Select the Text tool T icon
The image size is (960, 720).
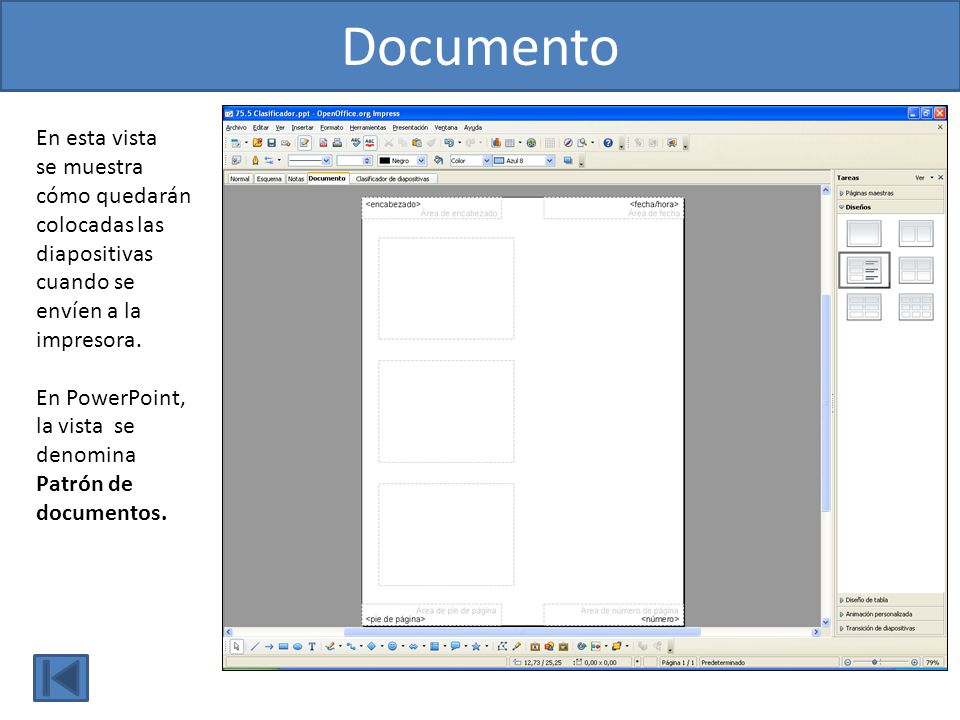(312, 647)
